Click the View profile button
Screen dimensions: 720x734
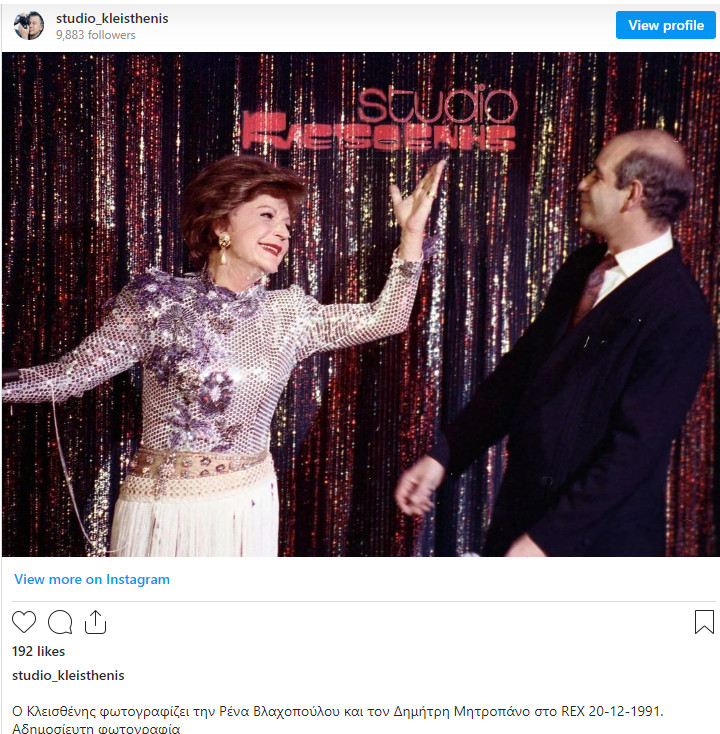666,25
